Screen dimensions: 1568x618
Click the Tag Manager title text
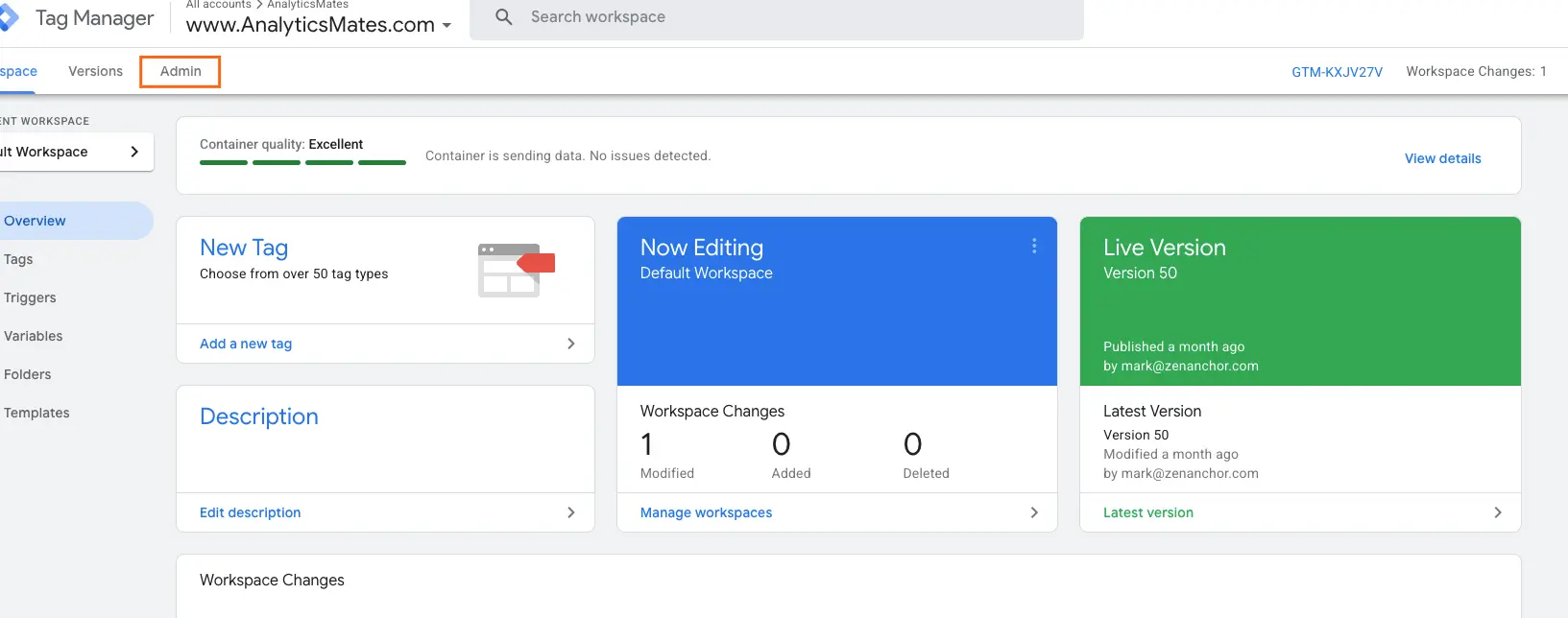tap(94, 18)
